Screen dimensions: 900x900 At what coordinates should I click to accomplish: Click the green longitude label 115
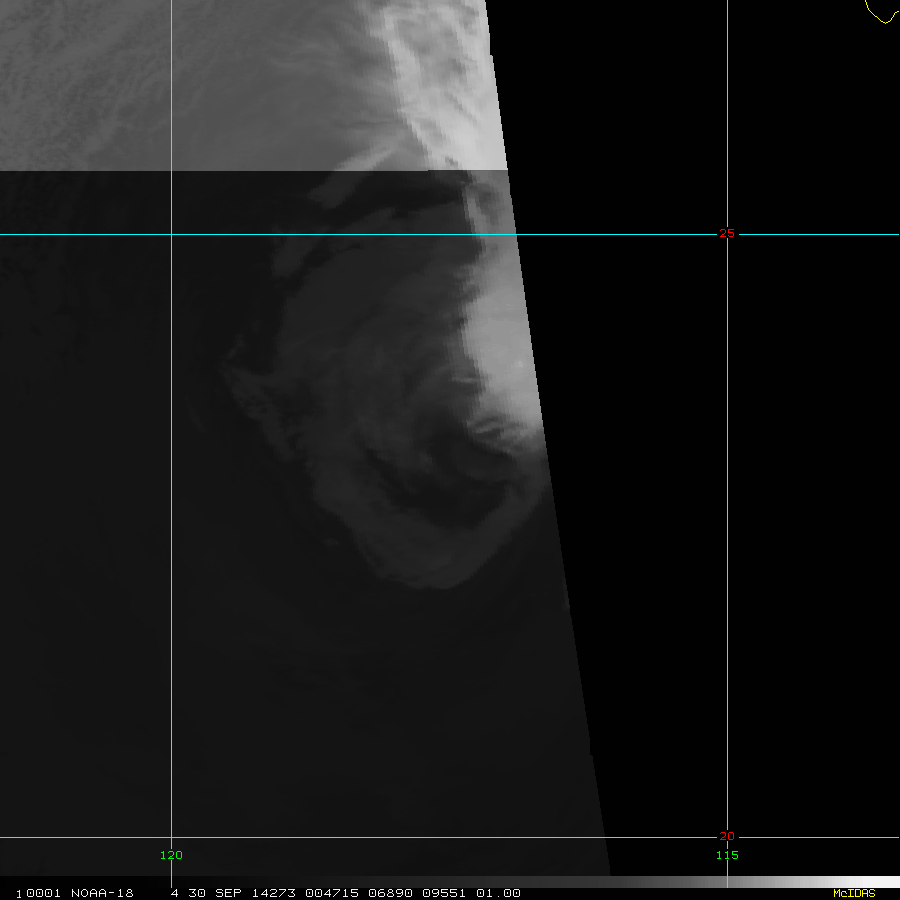pos(727,855)
